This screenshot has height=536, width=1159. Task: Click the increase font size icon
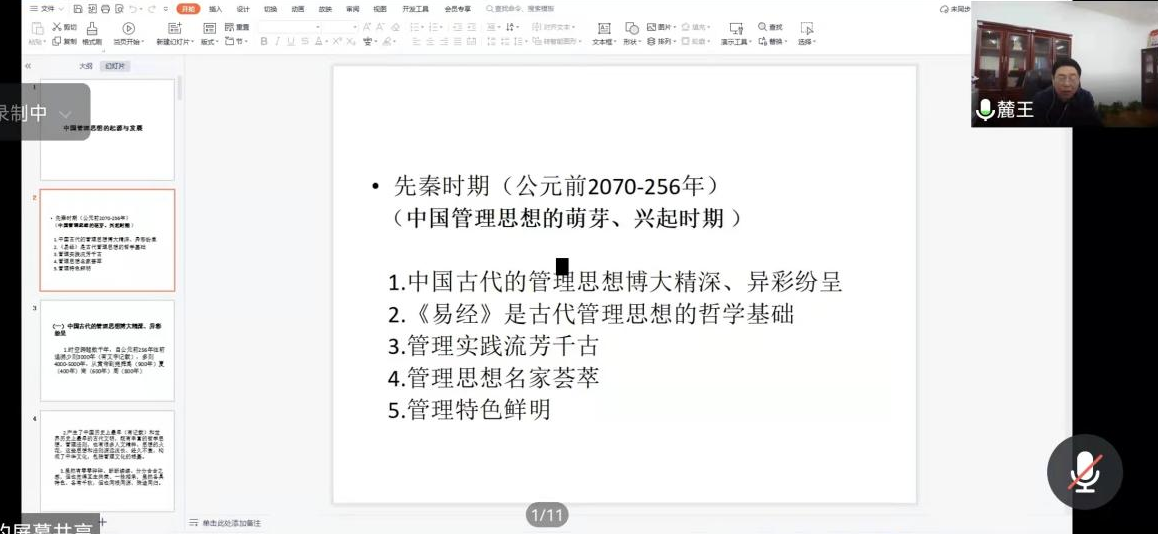367,27
